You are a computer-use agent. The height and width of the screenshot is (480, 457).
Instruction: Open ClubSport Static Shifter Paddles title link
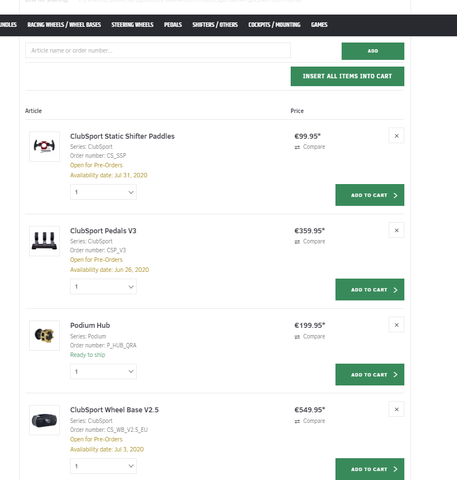pos(122,136)
